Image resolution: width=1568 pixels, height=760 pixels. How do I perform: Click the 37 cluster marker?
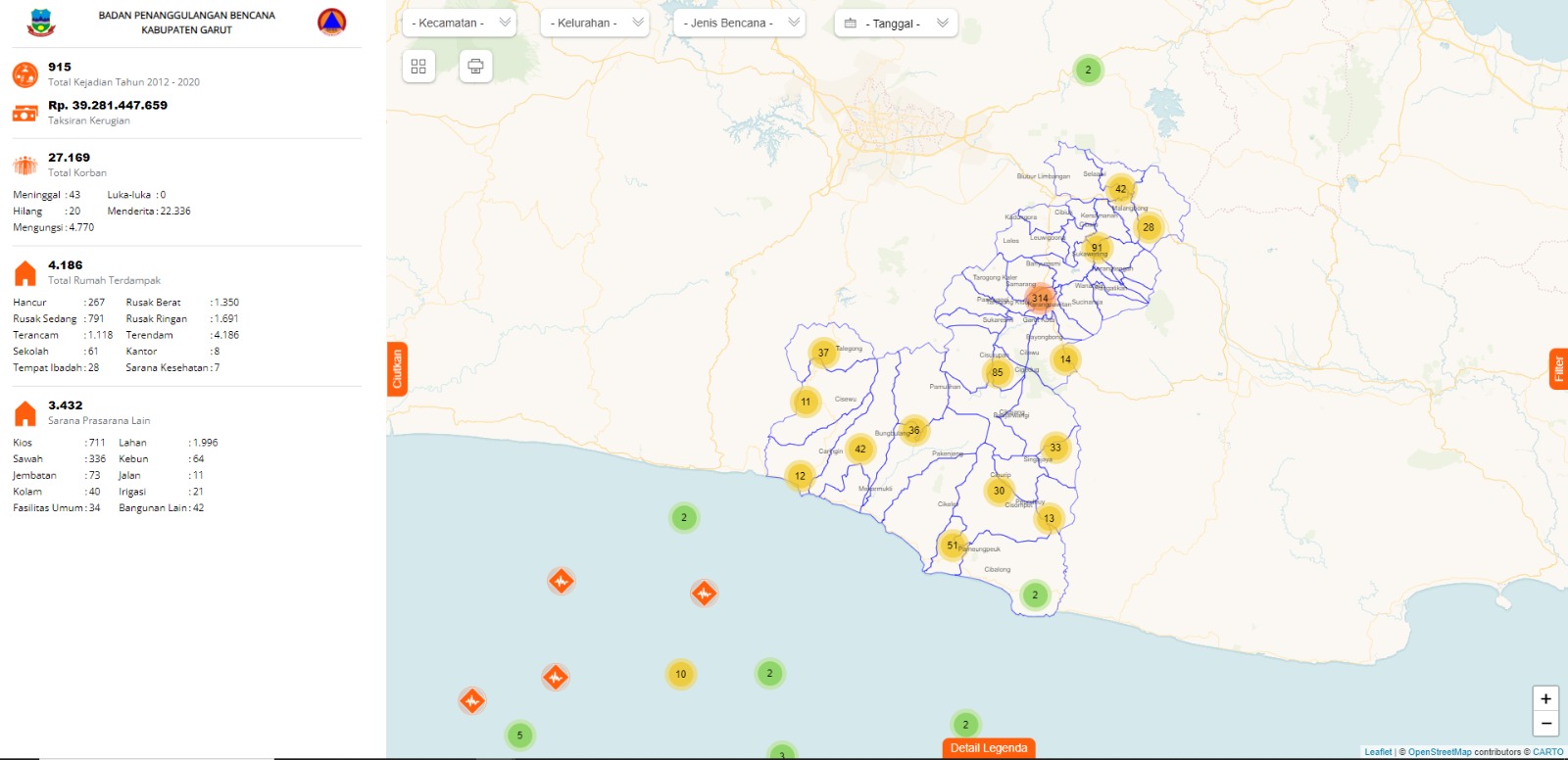point(823,353)
